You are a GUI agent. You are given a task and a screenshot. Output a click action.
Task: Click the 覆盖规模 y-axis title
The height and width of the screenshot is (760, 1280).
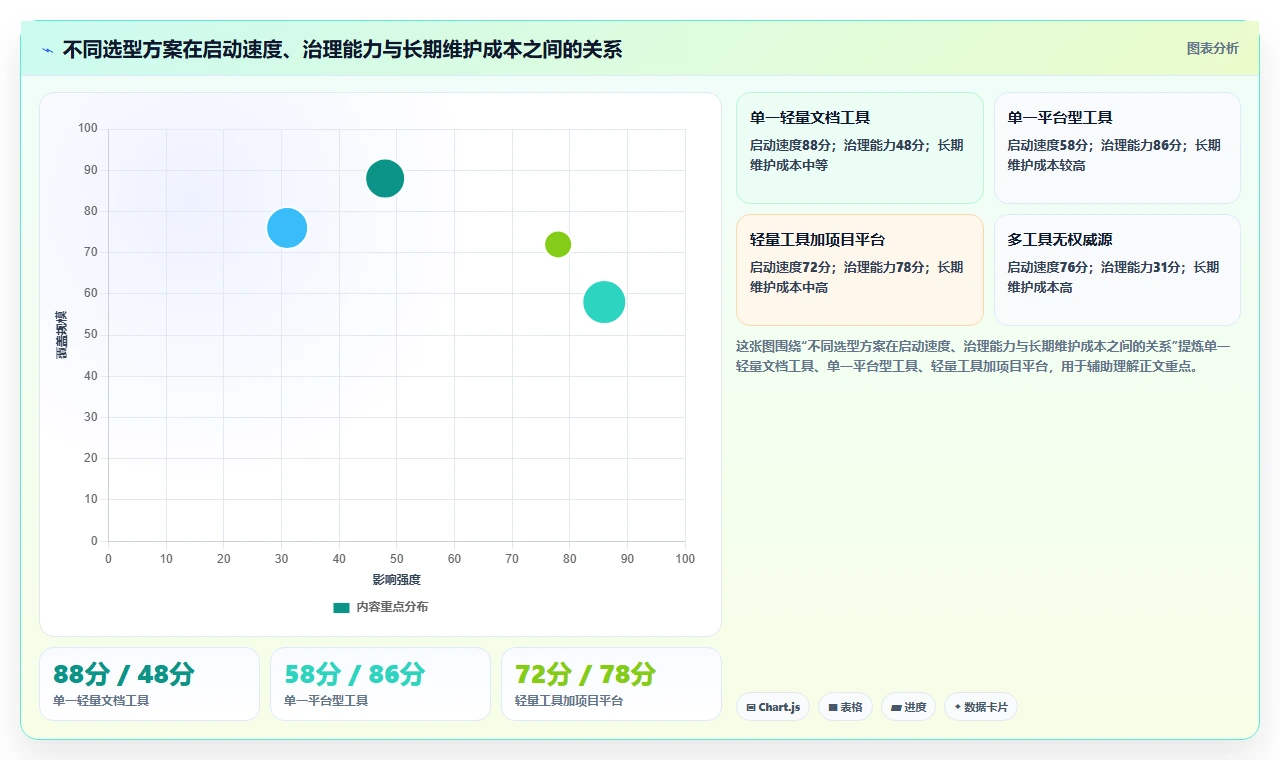[x=62, y=335]
